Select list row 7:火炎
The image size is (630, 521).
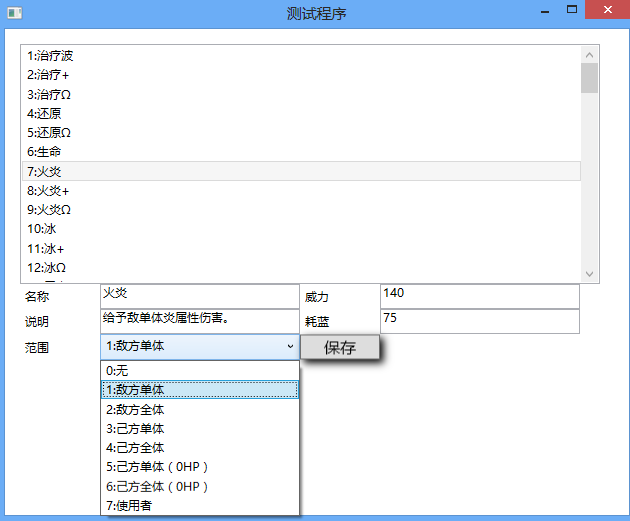coord(301,171)
